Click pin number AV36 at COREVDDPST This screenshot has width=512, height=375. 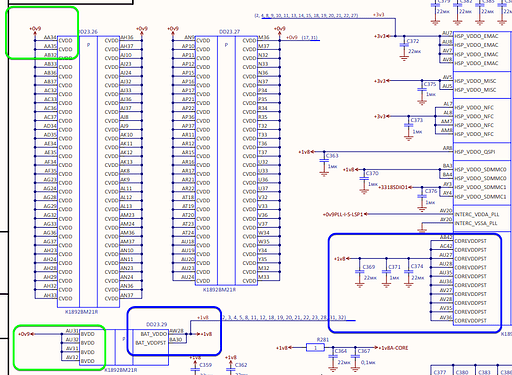446,318
